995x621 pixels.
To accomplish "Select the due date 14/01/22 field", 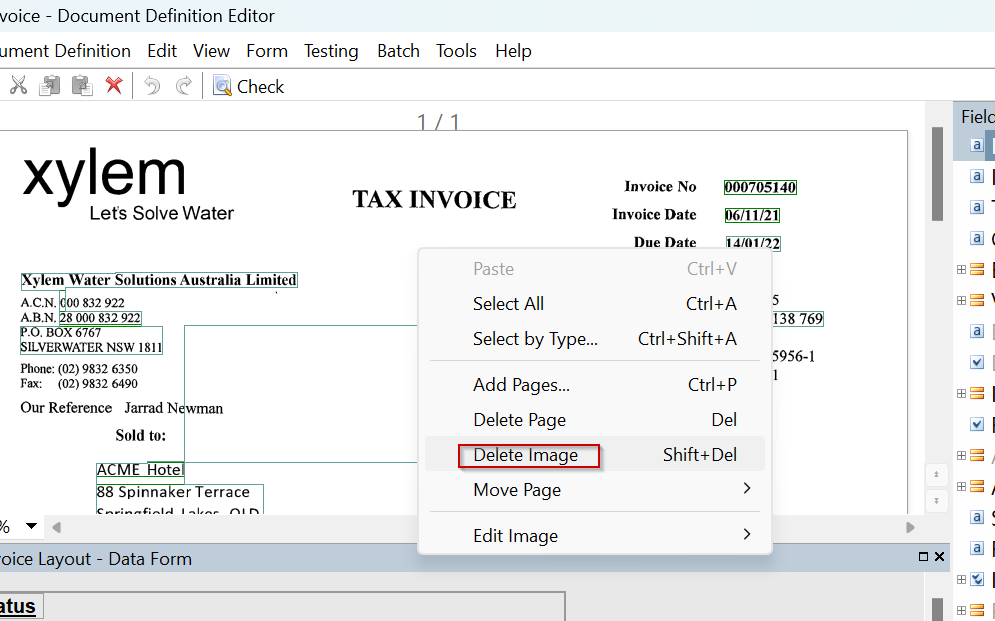I will pos(753,243).
